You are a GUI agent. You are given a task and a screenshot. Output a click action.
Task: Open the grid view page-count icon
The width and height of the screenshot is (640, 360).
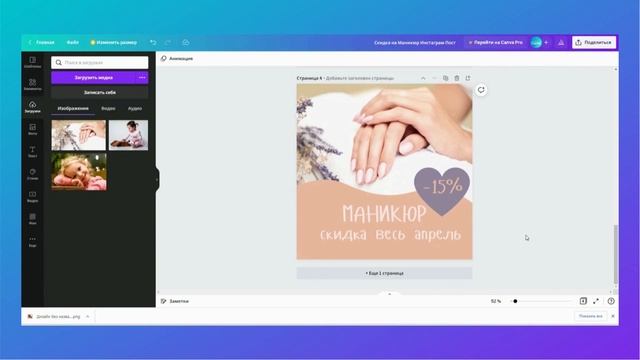pyautogui.click(x=583, y=301)
